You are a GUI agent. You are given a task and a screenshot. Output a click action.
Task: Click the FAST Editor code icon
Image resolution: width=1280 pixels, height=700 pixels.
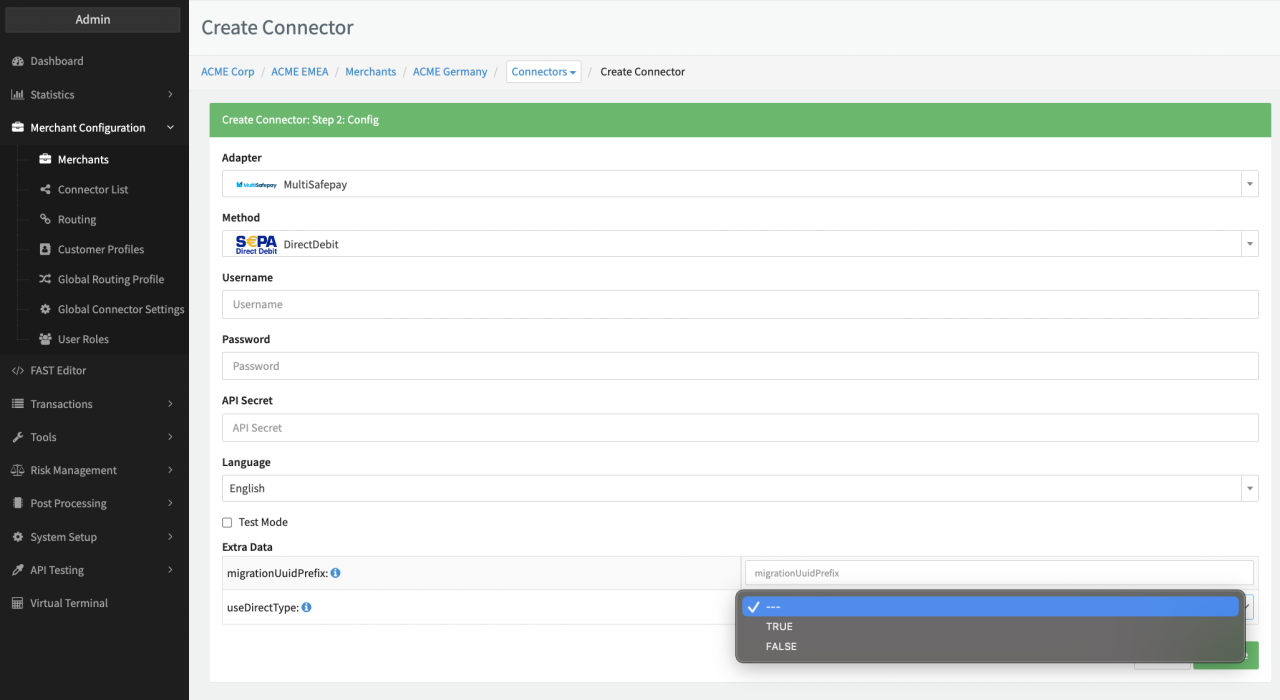pyautogui.click(x=18, y=371)
